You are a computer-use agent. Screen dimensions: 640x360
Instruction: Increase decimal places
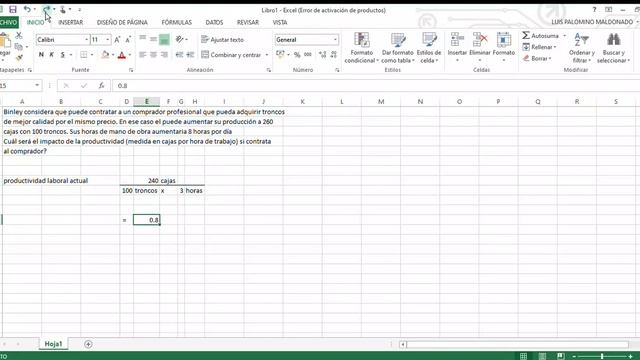click(322, 55)
